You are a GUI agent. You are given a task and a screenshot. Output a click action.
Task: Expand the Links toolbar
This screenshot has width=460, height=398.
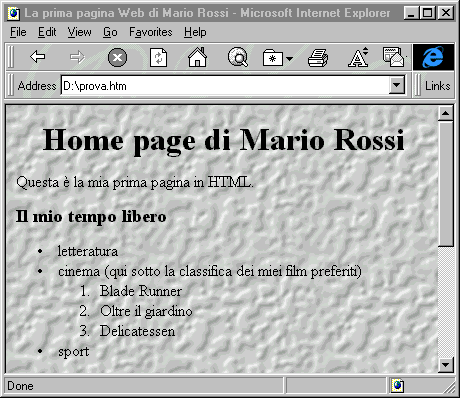[x=437, y=86]
